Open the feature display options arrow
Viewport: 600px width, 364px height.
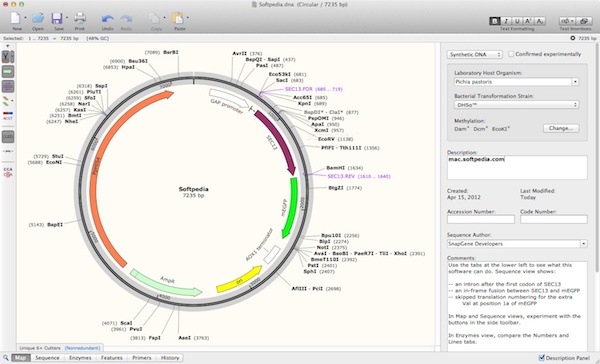(x=12, y=101)
